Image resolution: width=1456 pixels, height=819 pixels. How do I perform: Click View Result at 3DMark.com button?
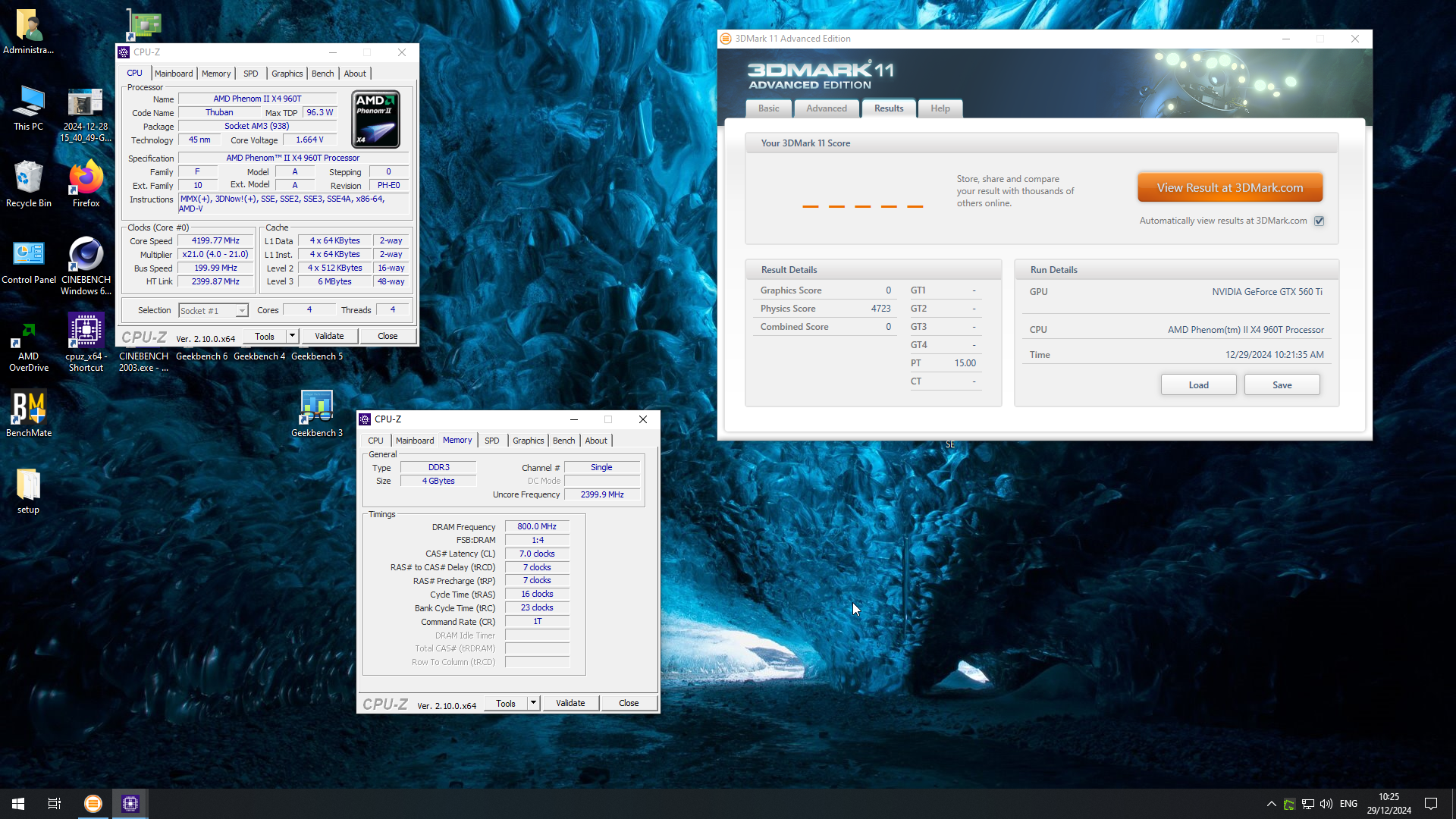[1230, 187]
